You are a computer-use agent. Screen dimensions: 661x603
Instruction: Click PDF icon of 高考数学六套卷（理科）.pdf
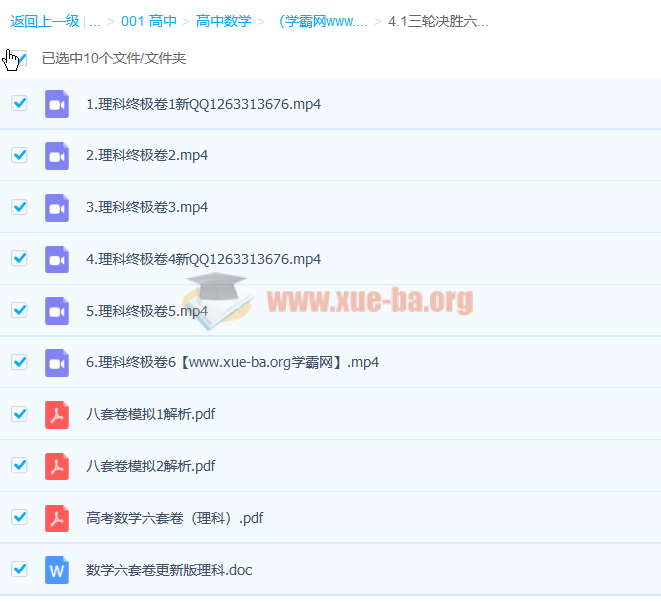click(x=57, y=518)
